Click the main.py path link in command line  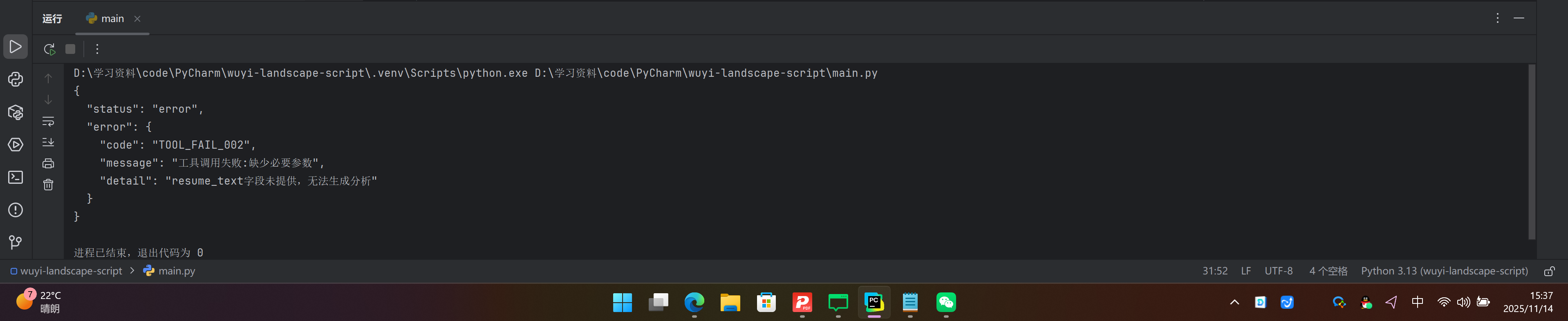coord(706,73)
